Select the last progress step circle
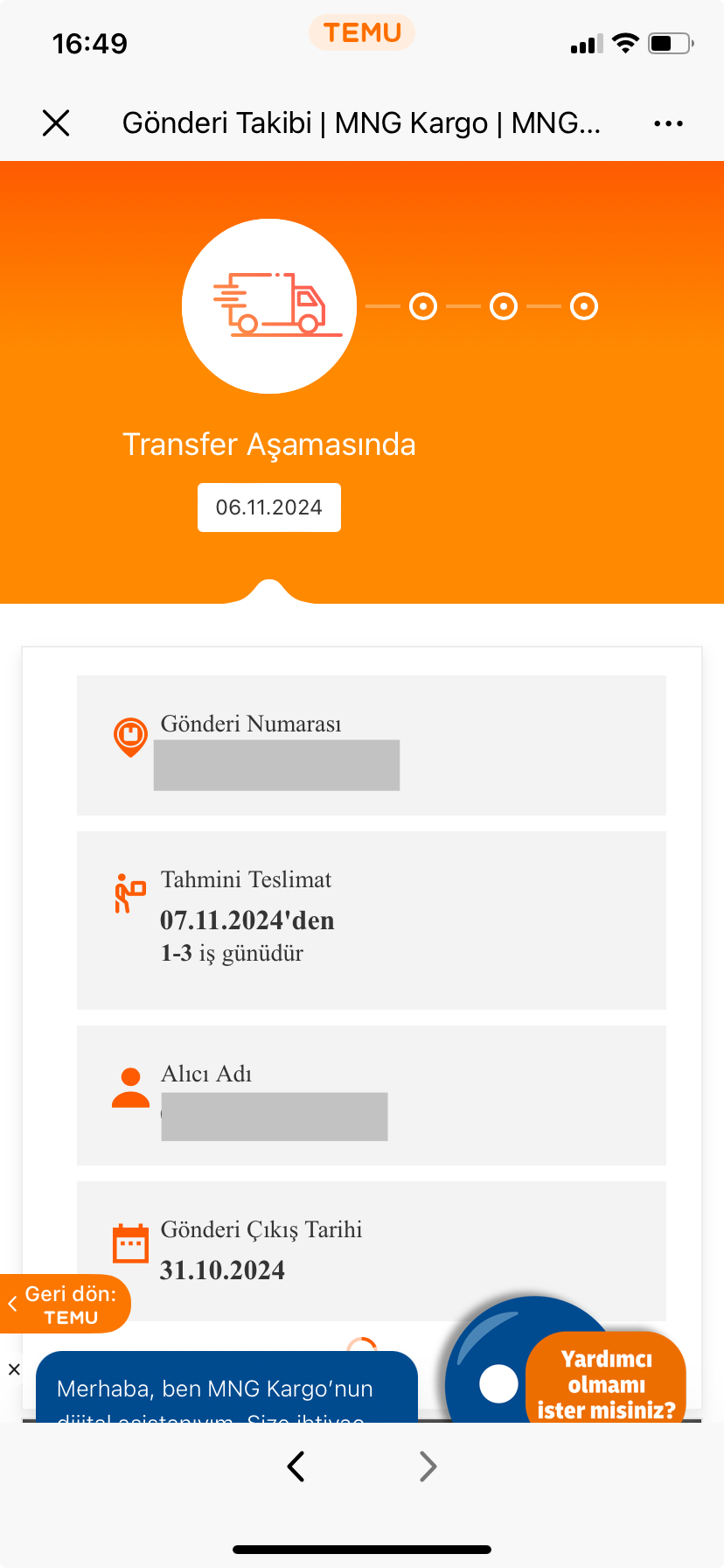The image size is (724, 1568). coord(584,306)
